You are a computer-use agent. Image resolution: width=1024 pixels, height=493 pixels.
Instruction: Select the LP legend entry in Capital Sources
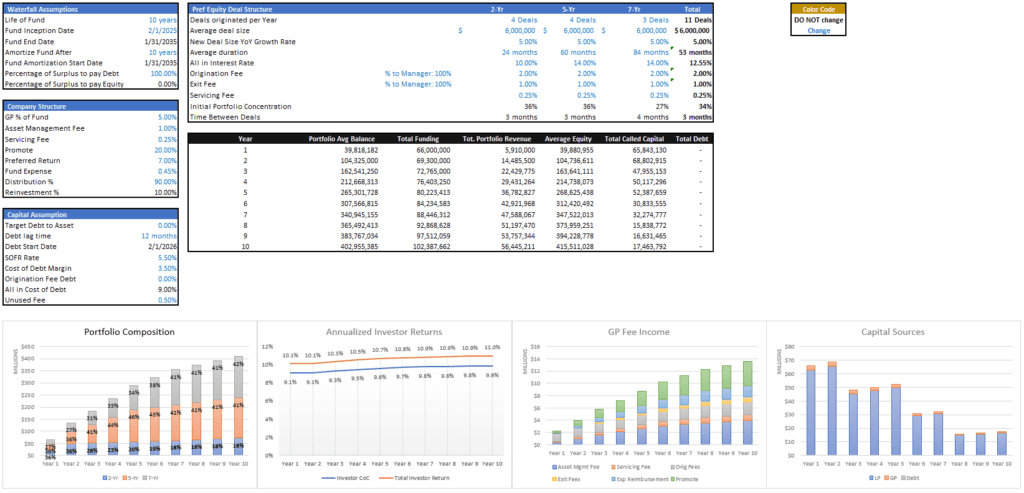873,479
